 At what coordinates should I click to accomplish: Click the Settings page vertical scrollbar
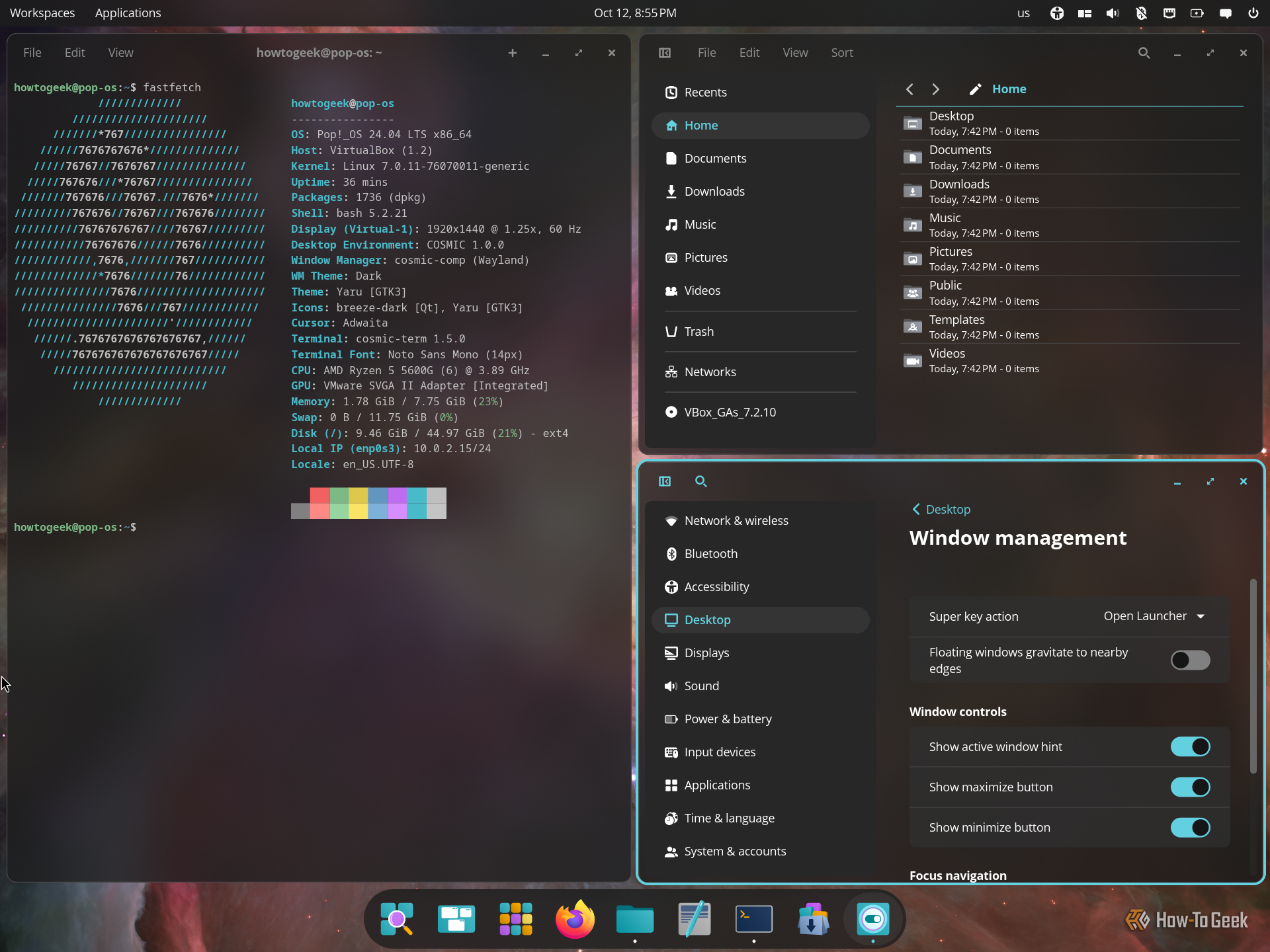[1253, 676]
